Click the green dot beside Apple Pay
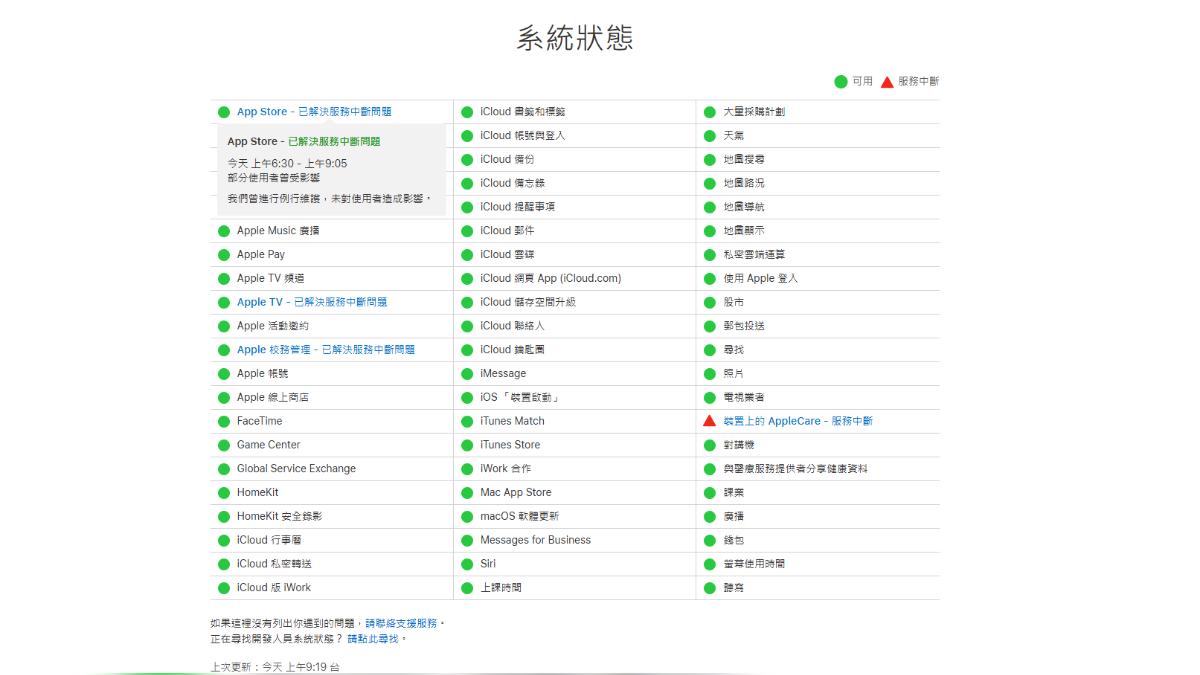The height and width of the screenshot is (675, 1200). click(224, 255)
